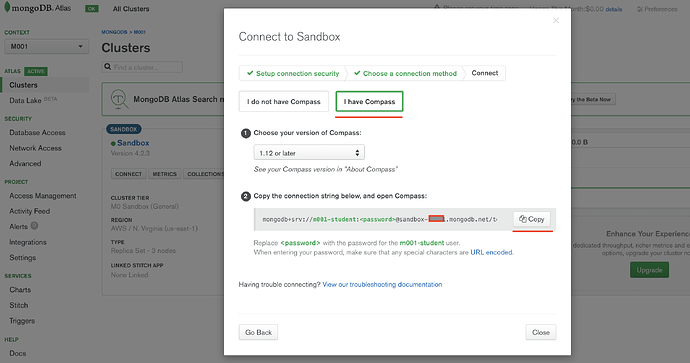Open Integrations in the sidebar
Image resolution: width=690 pixels, height=363 pixels.
28,242
